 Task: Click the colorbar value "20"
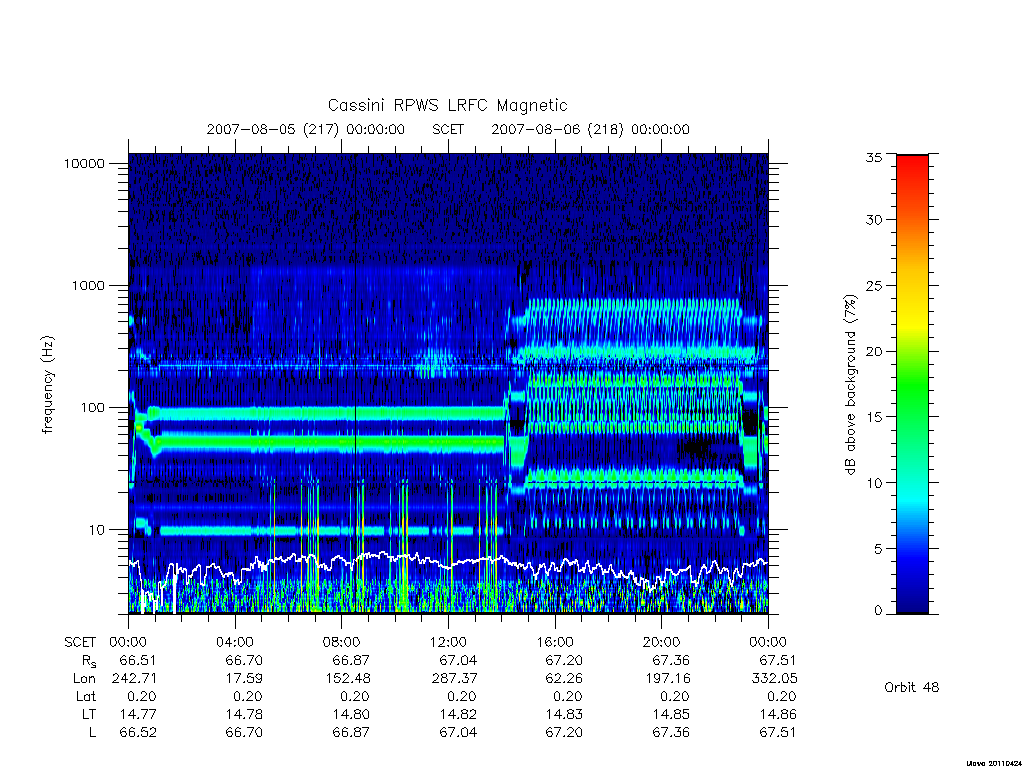[873, 351]
